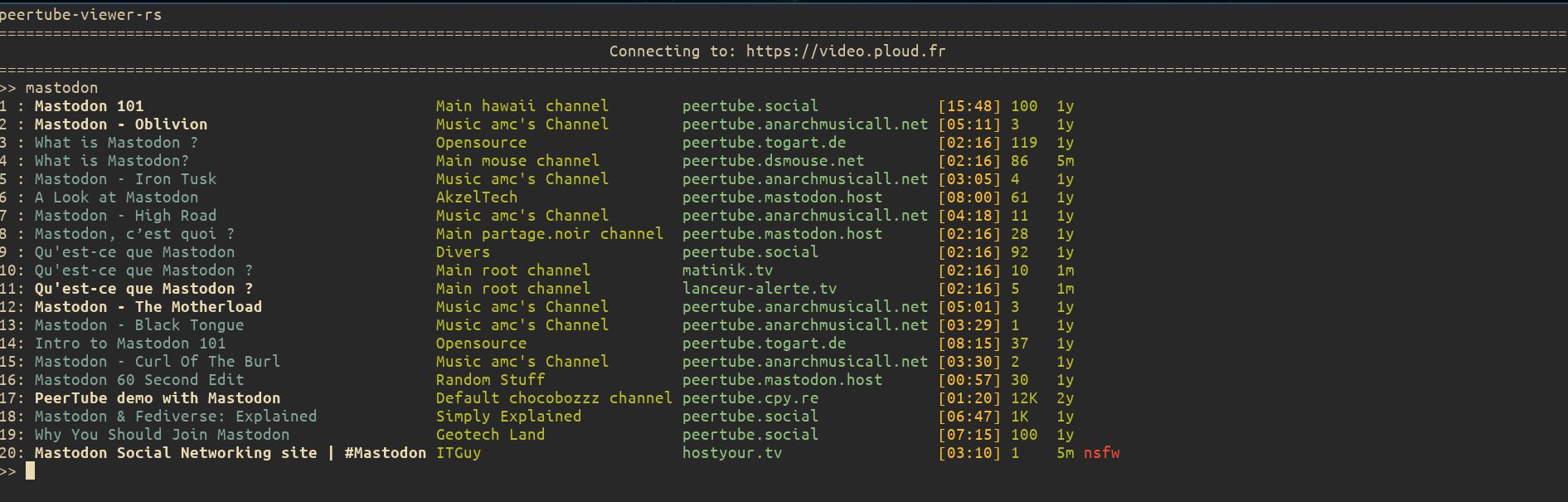Screen dimensions: 1568x502
Task: Click the 'AkzelTech' channel name
Action: (477, 197)
